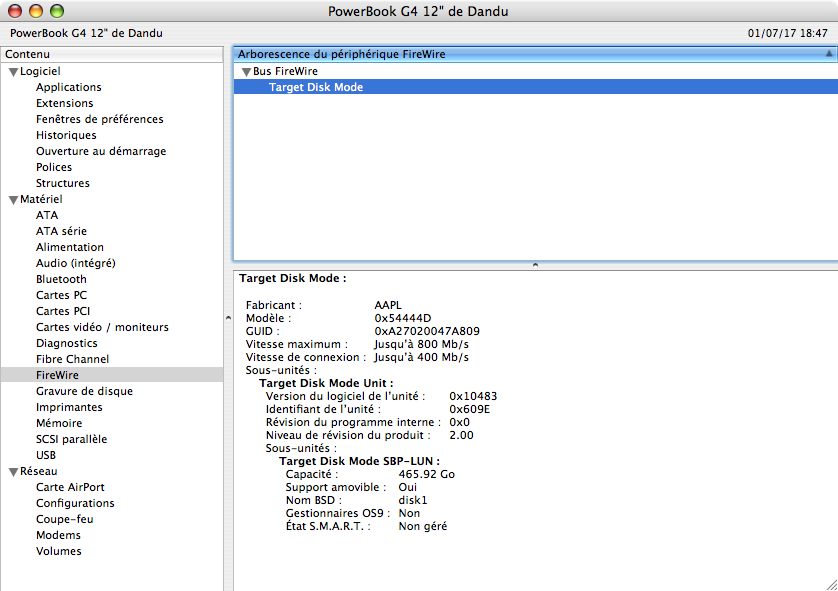Collapse the Matériel section triangle
The image size is (838, 591).
(x=14, y=200)
